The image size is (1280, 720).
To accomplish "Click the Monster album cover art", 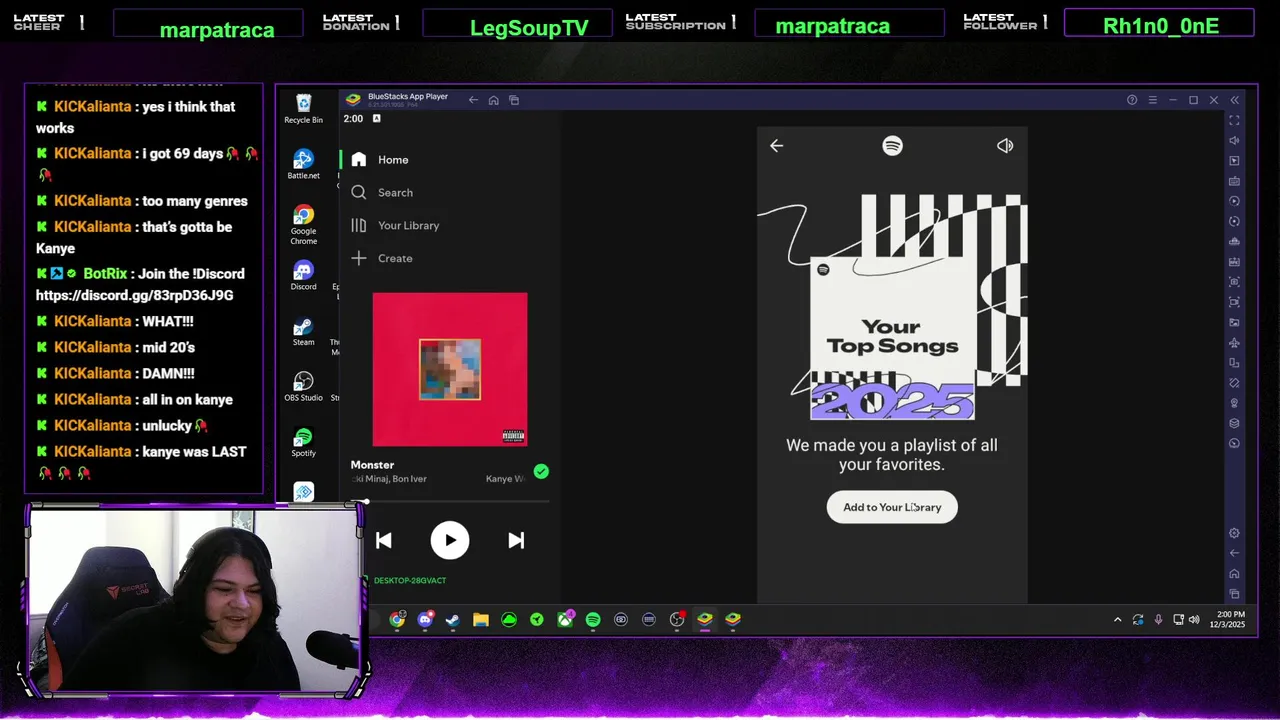I will tap(450, 369).
